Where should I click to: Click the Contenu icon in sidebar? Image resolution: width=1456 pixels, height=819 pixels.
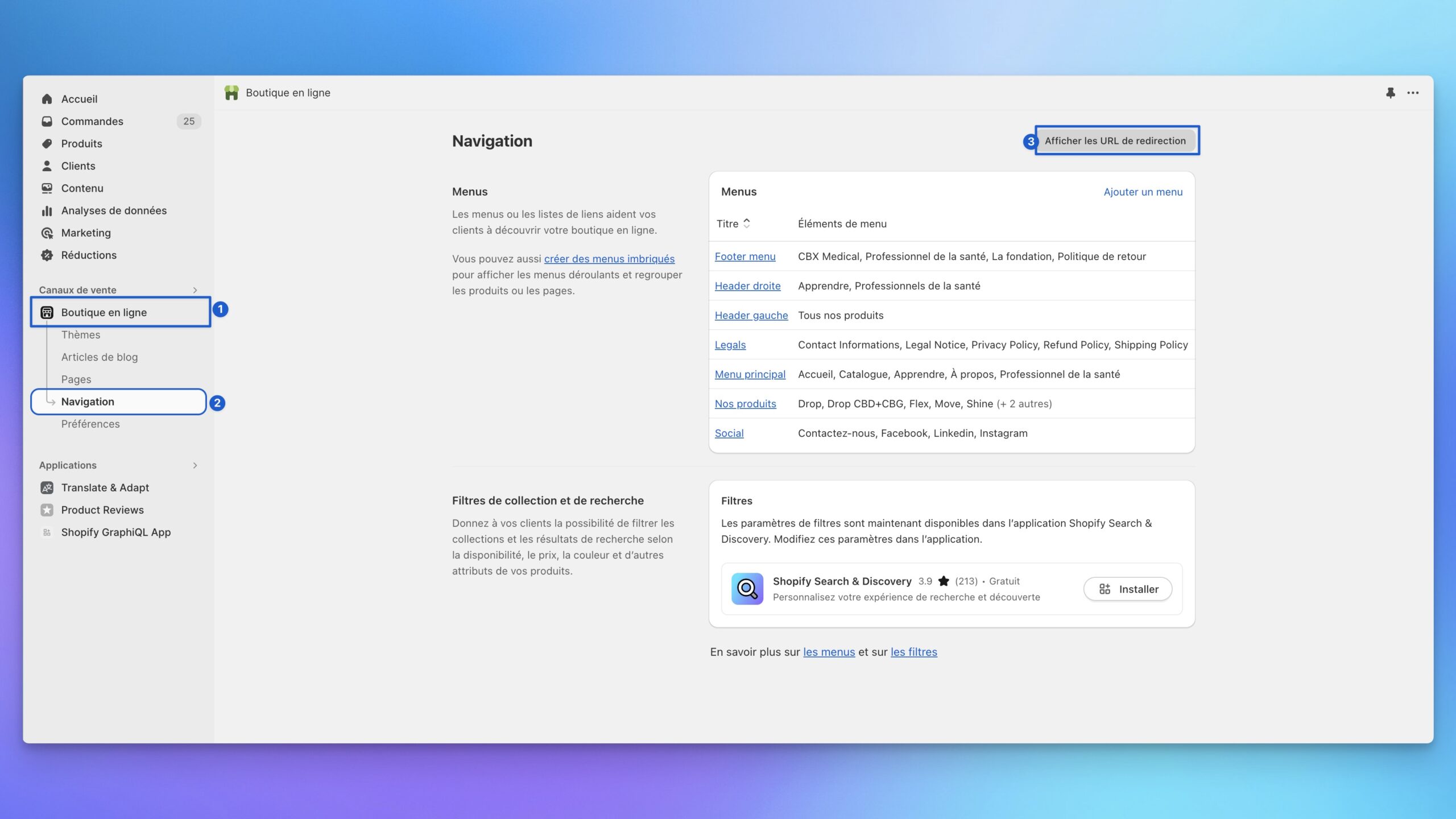pyautogui.click(x=47, y=188)
